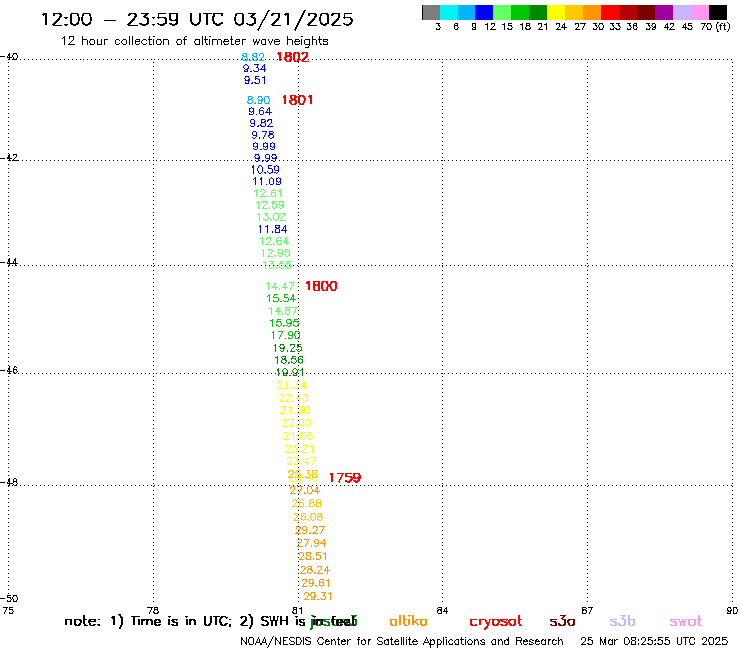The width and height of the screenshot is (740, 650).
Task: Click the wave height value 17.90
Action: (x=286, y=335)
